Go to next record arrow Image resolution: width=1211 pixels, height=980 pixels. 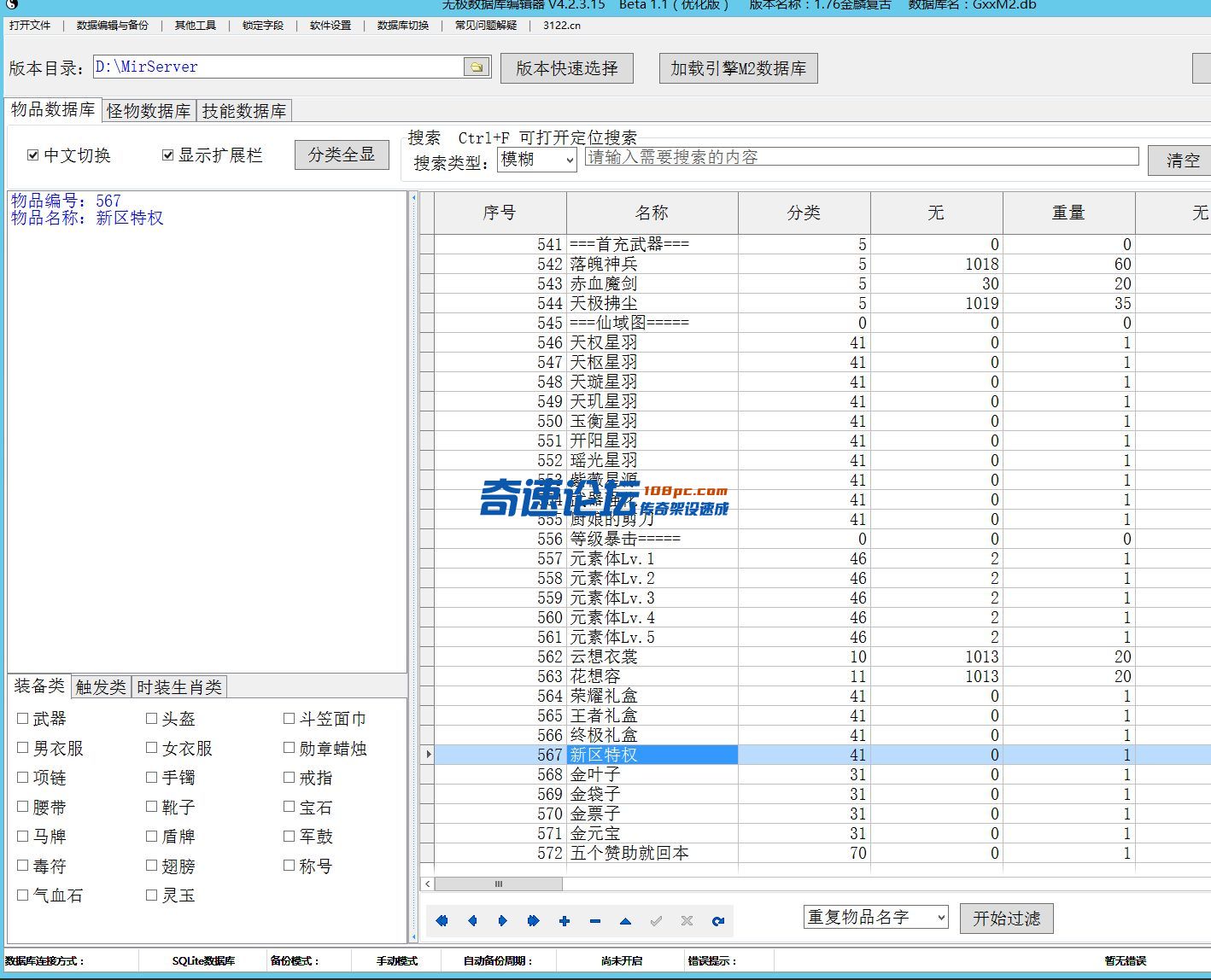click(x=503, y=921)
